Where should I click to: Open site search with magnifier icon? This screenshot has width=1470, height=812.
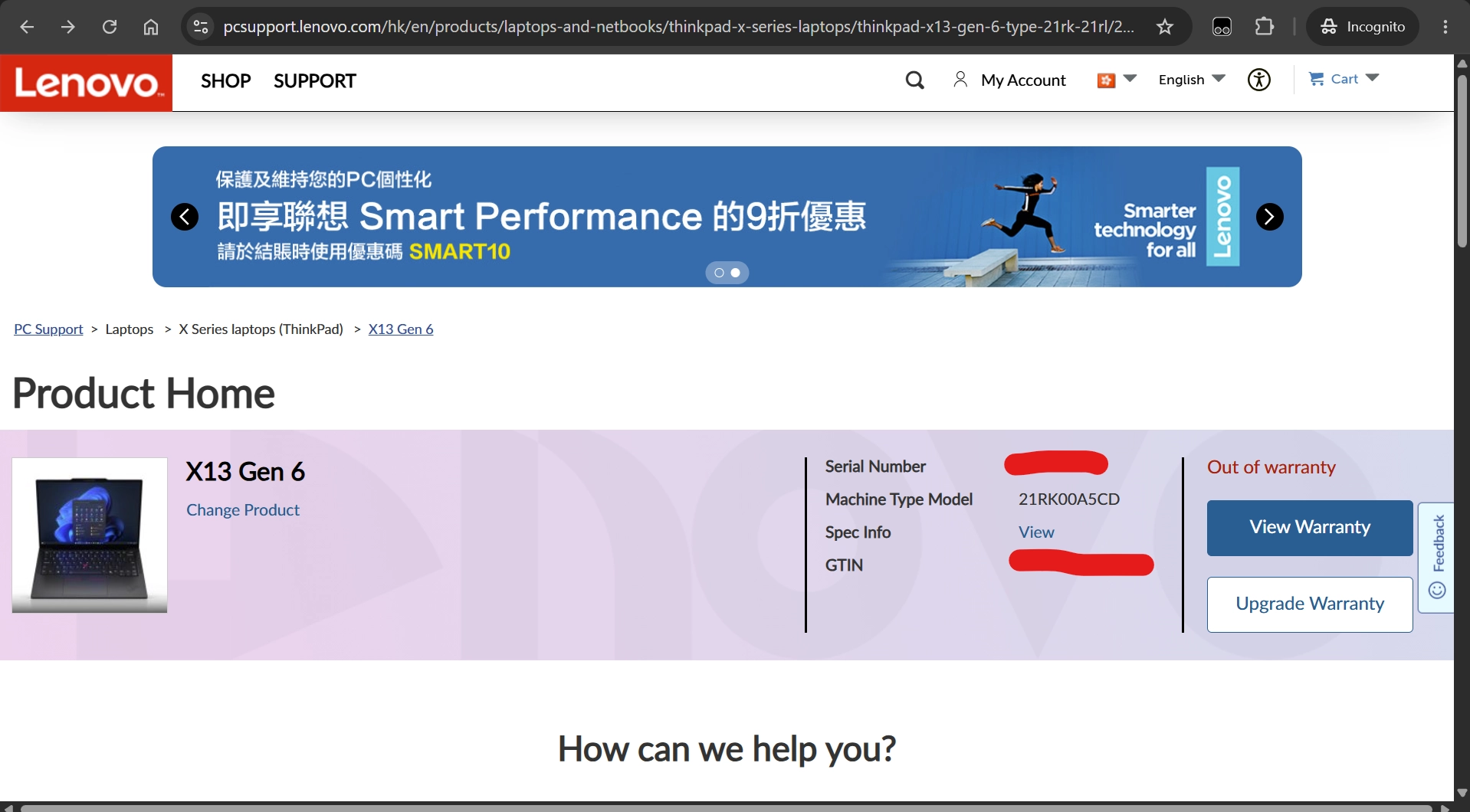point(914,80)
